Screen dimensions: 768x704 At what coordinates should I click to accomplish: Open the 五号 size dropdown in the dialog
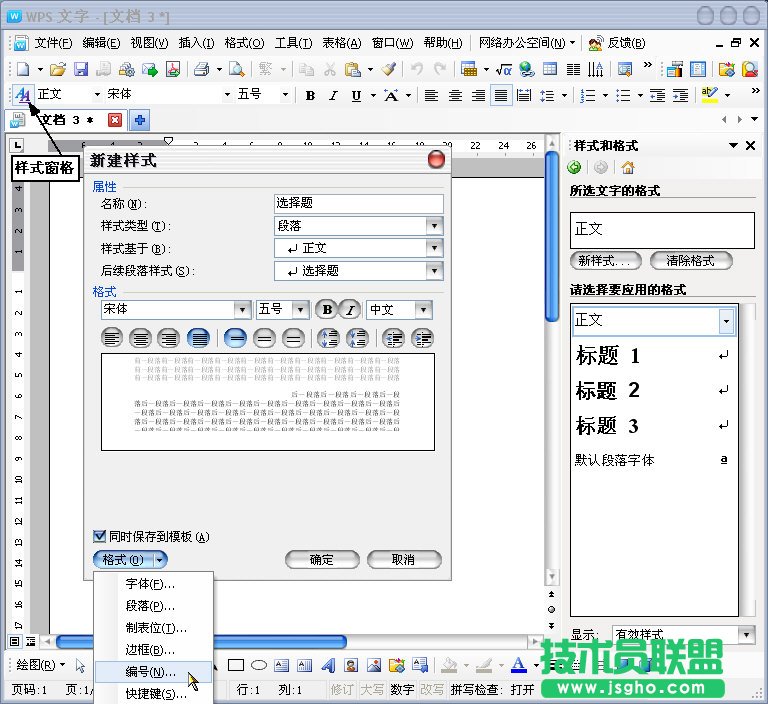click(300, 310)
